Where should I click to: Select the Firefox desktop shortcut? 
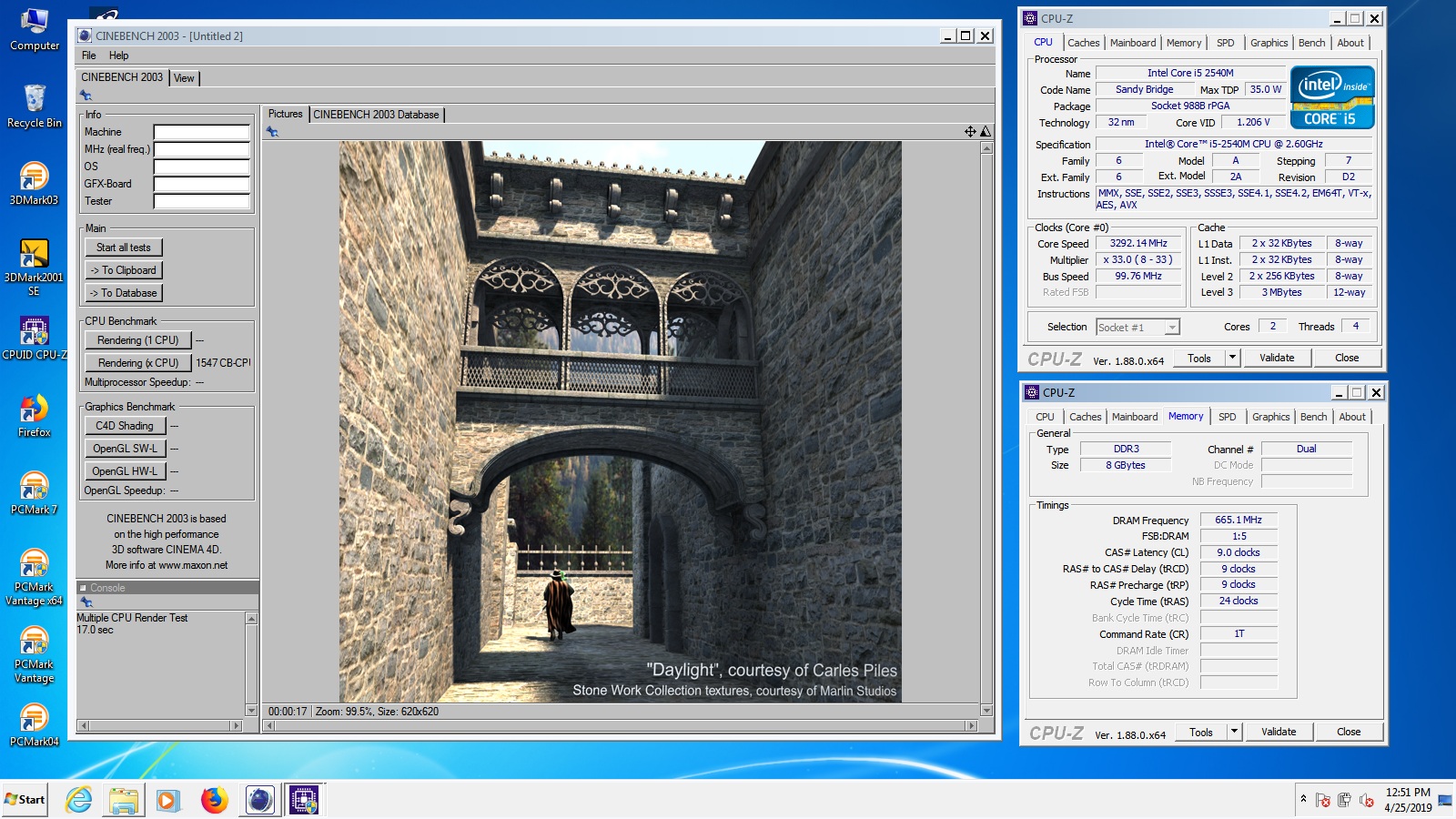pyautogui.click(x=35, y=416)
